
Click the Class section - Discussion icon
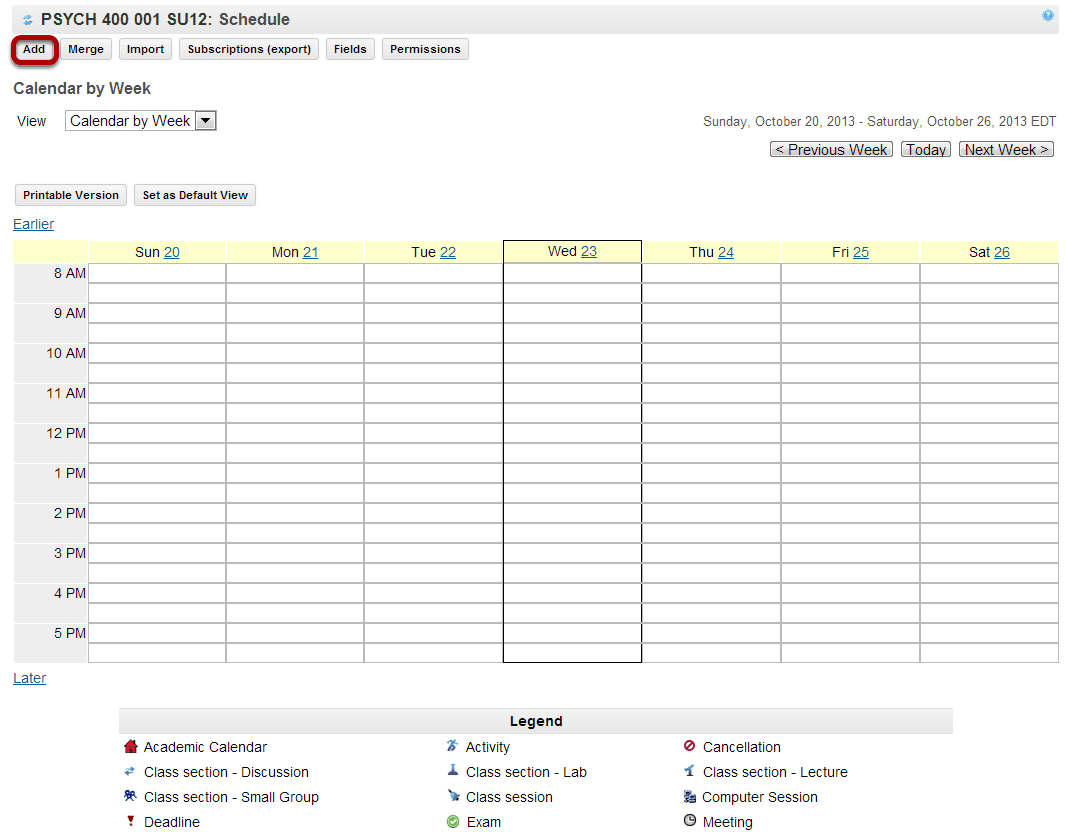(x=130, y=771)
